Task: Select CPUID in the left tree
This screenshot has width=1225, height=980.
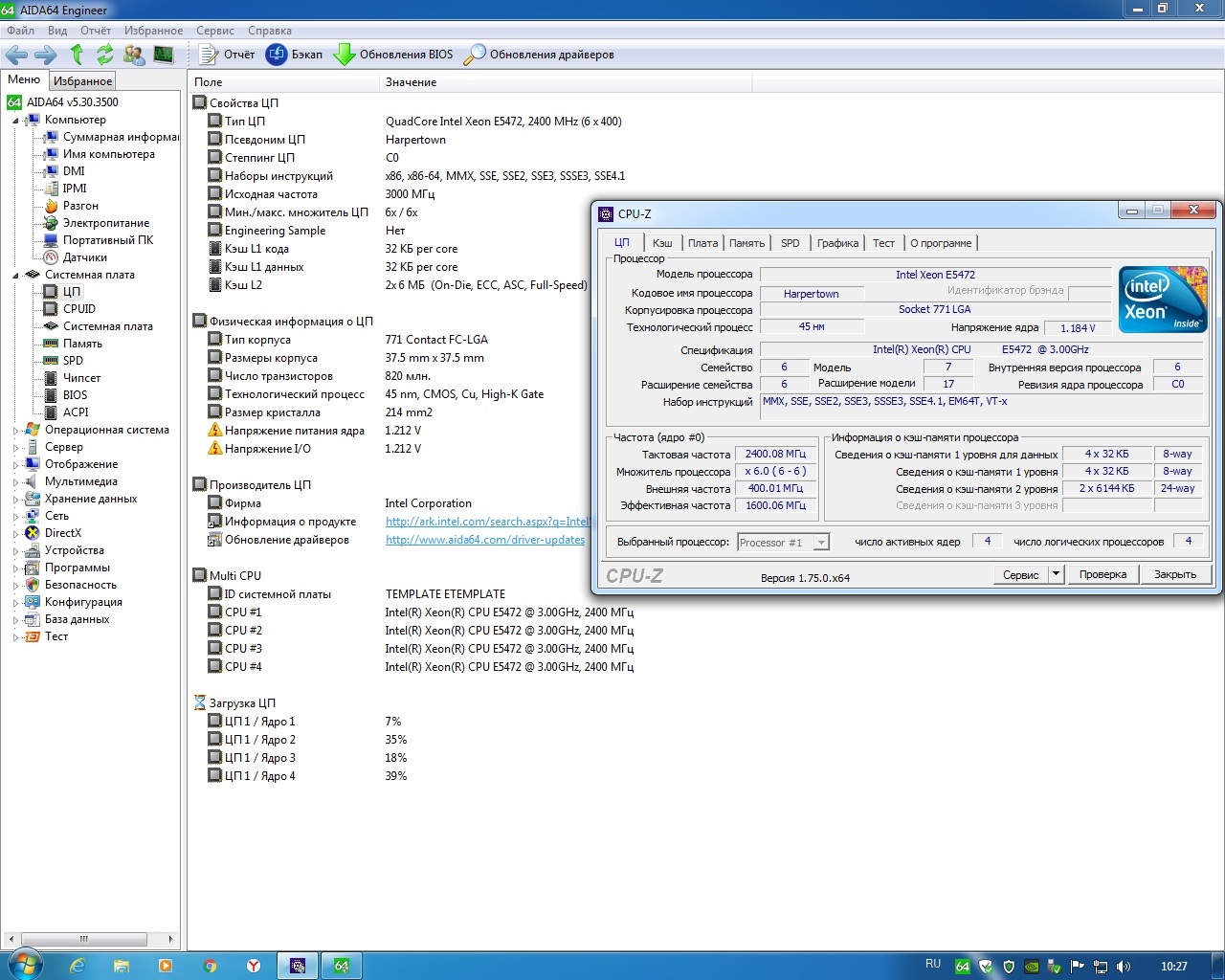Action: click(x=78, y=309)
